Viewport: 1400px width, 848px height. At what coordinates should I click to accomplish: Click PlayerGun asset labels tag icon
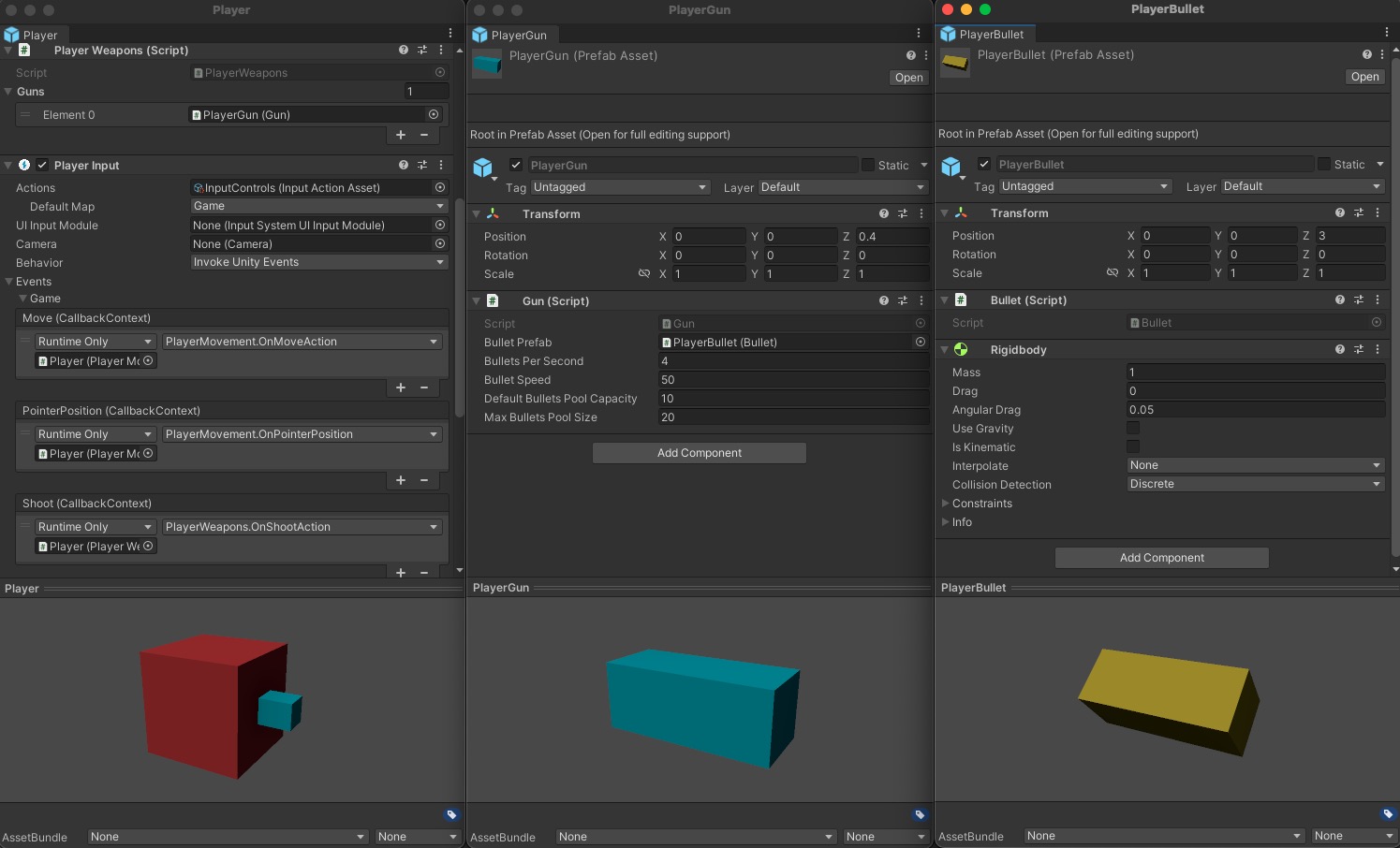click(920, 814)
